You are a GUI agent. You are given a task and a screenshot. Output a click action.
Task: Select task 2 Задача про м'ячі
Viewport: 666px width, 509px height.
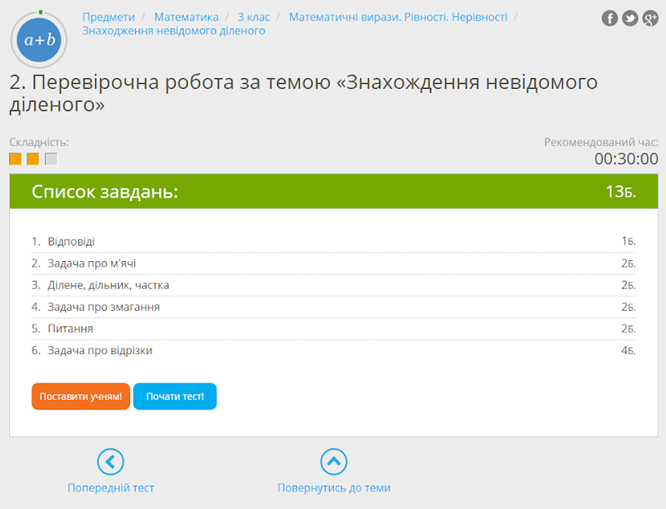click(x=91, y=264)
